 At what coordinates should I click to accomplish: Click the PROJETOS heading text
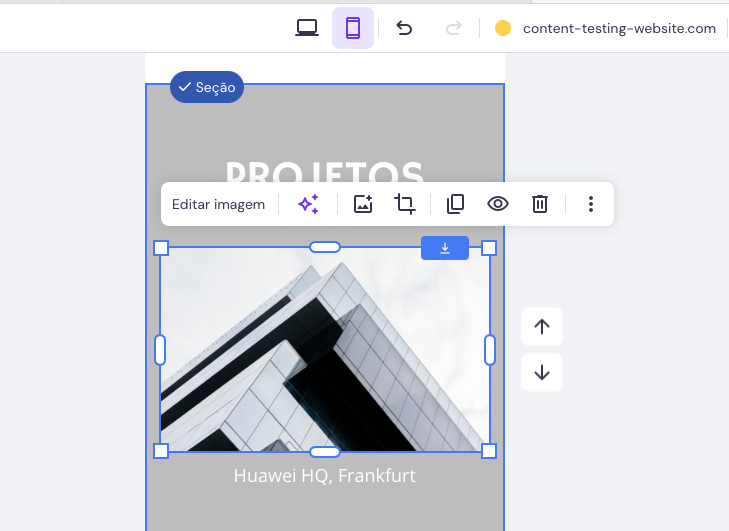(x=325, y=171)
